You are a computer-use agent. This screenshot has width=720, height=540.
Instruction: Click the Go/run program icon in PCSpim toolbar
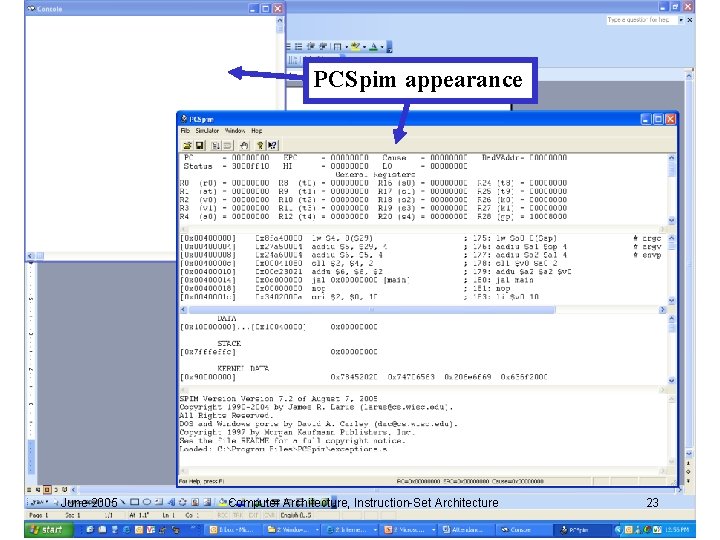pyautogui.click(x=215, y=146)
